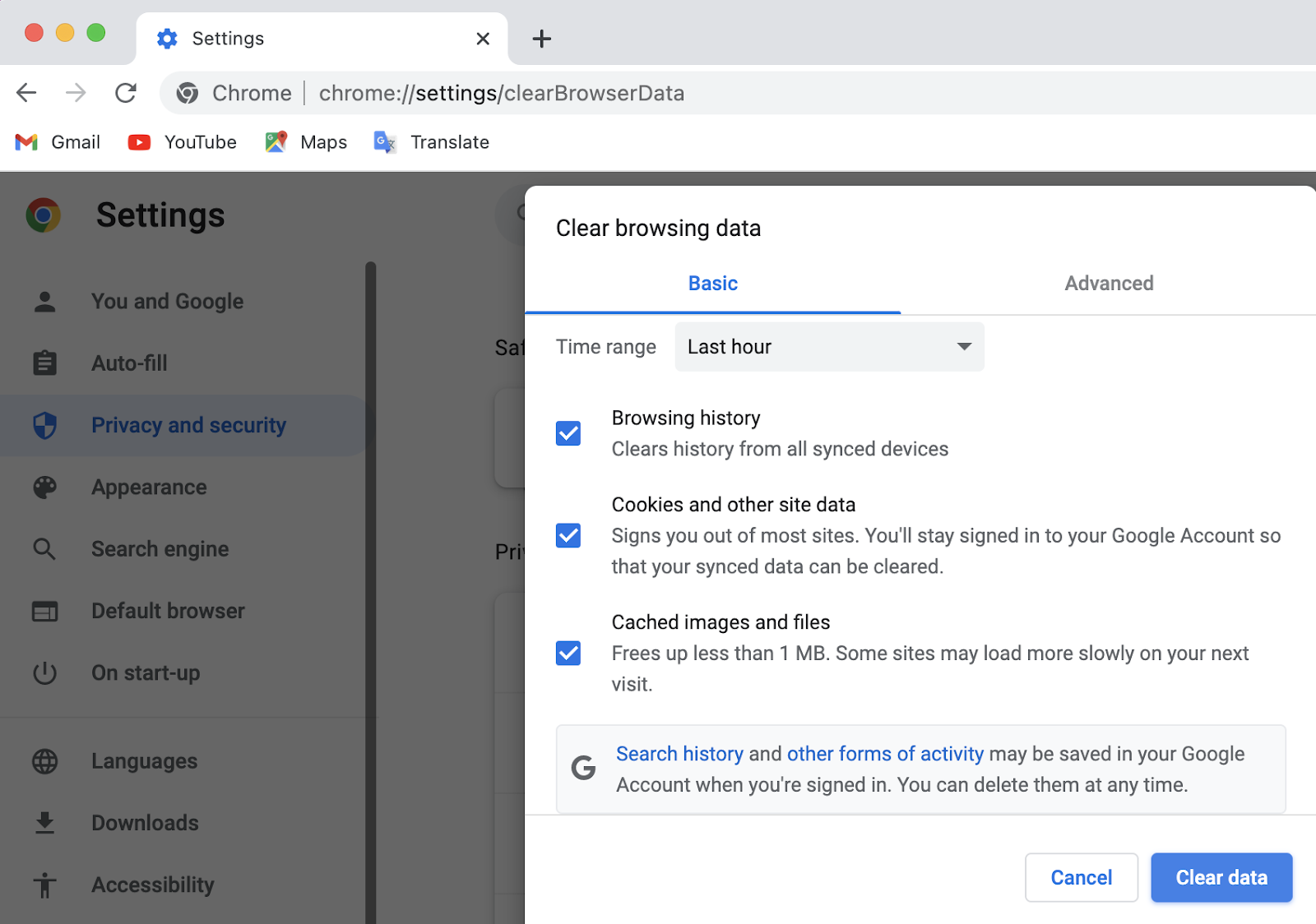Click the Chrome logo beside Settings heading

pyautogui.click(x=44, y=215)
